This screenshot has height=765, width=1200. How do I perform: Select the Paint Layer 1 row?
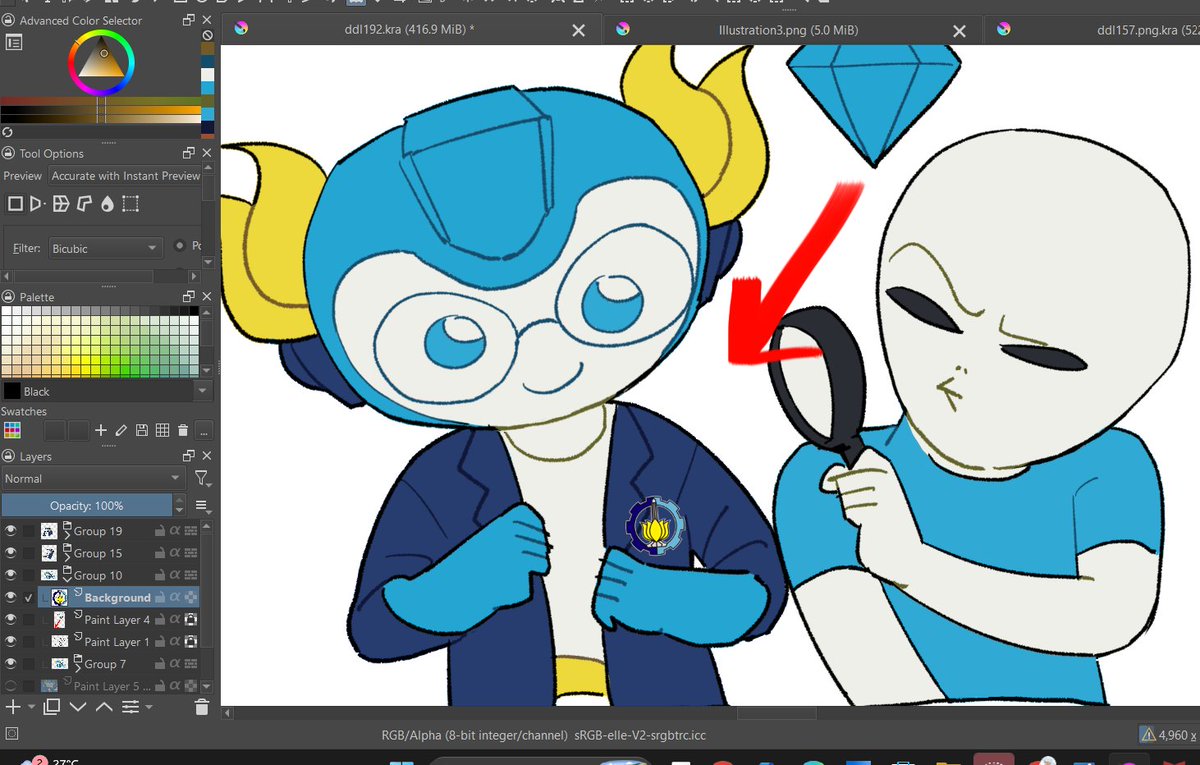[118, 641]
